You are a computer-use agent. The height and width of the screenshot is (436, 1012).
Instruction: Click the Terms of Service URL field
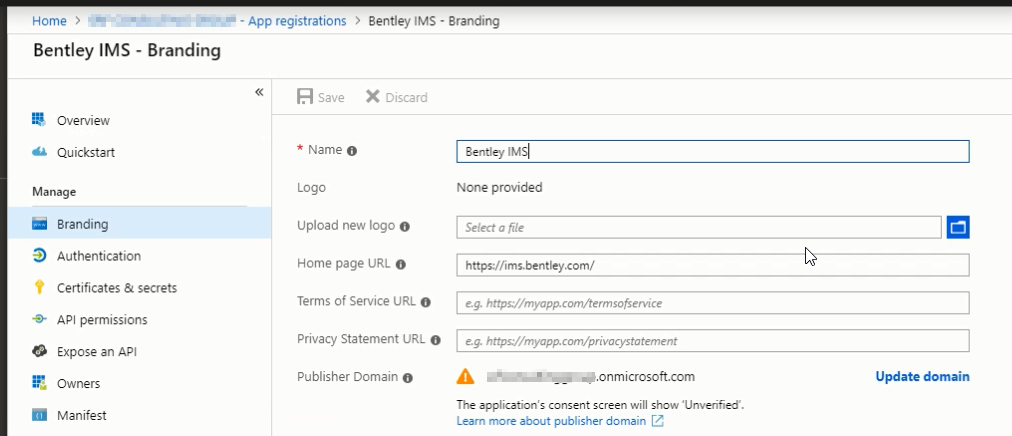712,303
